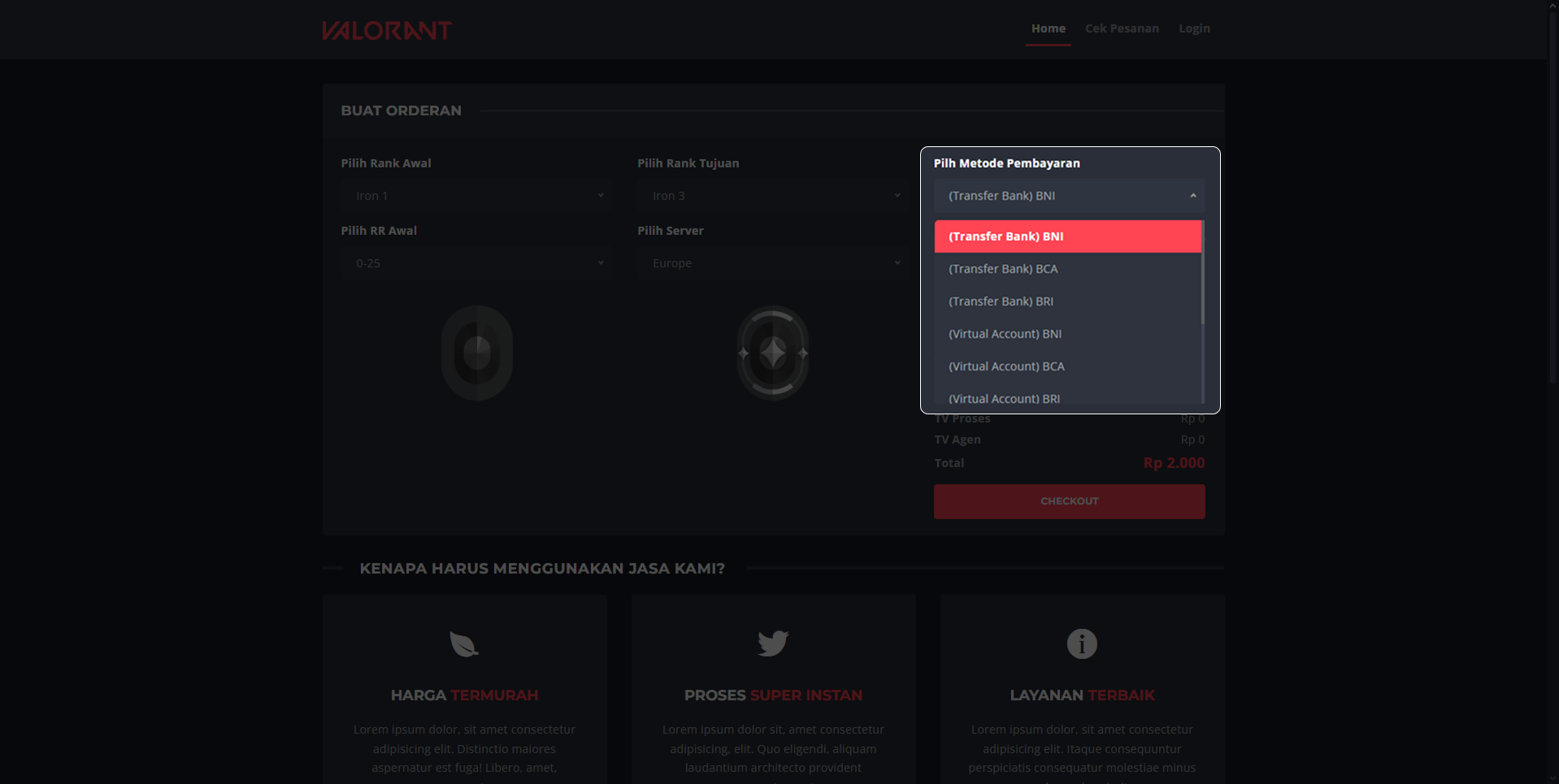Click the LAYANAN TERBAIK heading
Screen dimensions: 1559x784
click(1082, 695)
